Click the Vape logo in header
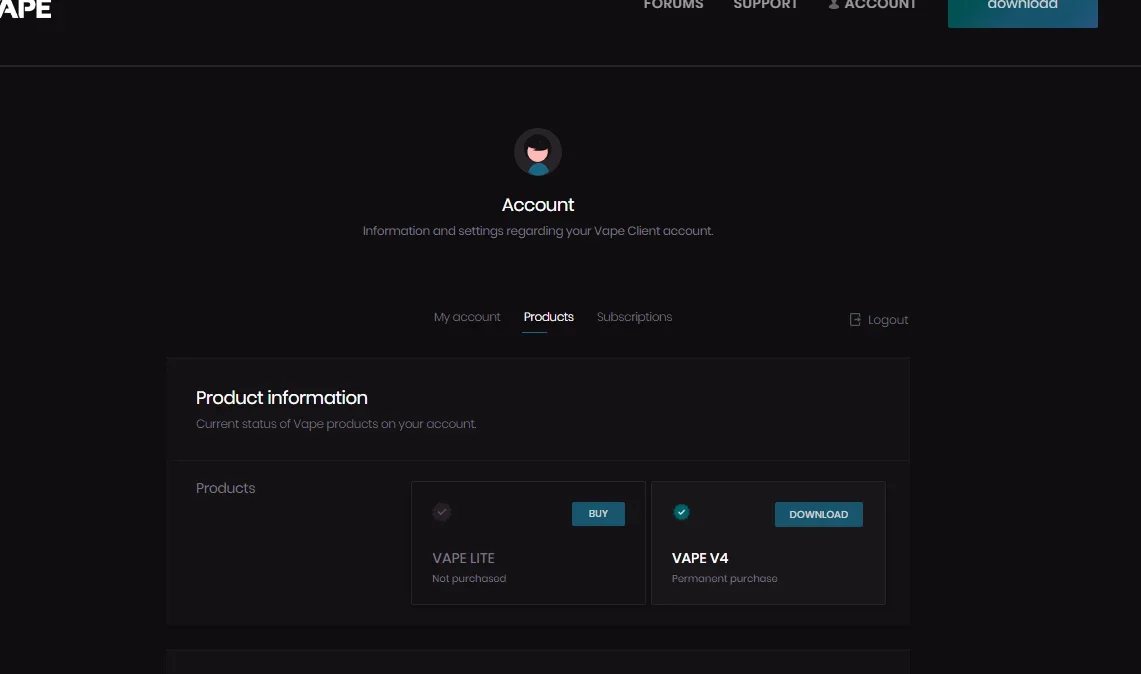The height and width of the screenshot is (674, 1141). pos(25,9)
